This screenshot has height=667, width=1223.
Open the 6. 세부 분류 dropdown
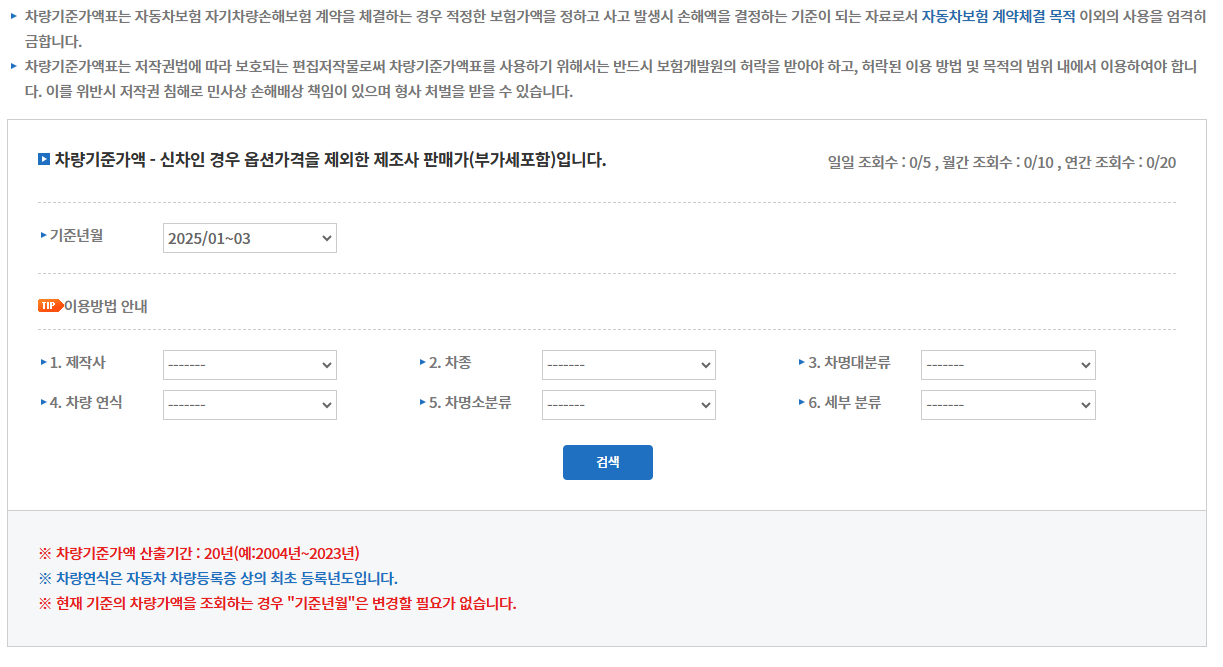pyautogui.click(x=1008, y=405)
